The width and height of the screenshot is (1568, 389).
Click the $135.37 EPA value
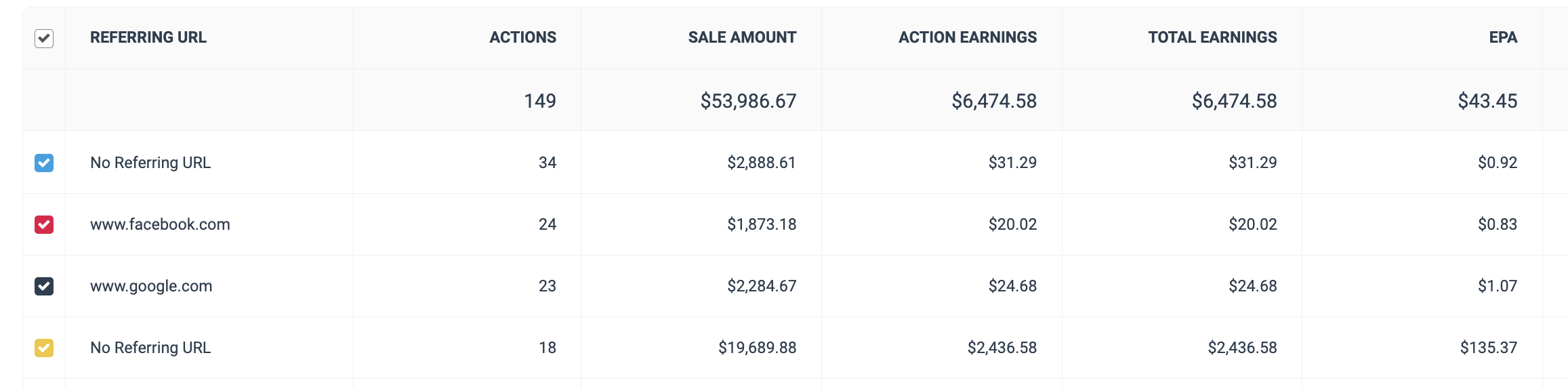coord(1488,348)
